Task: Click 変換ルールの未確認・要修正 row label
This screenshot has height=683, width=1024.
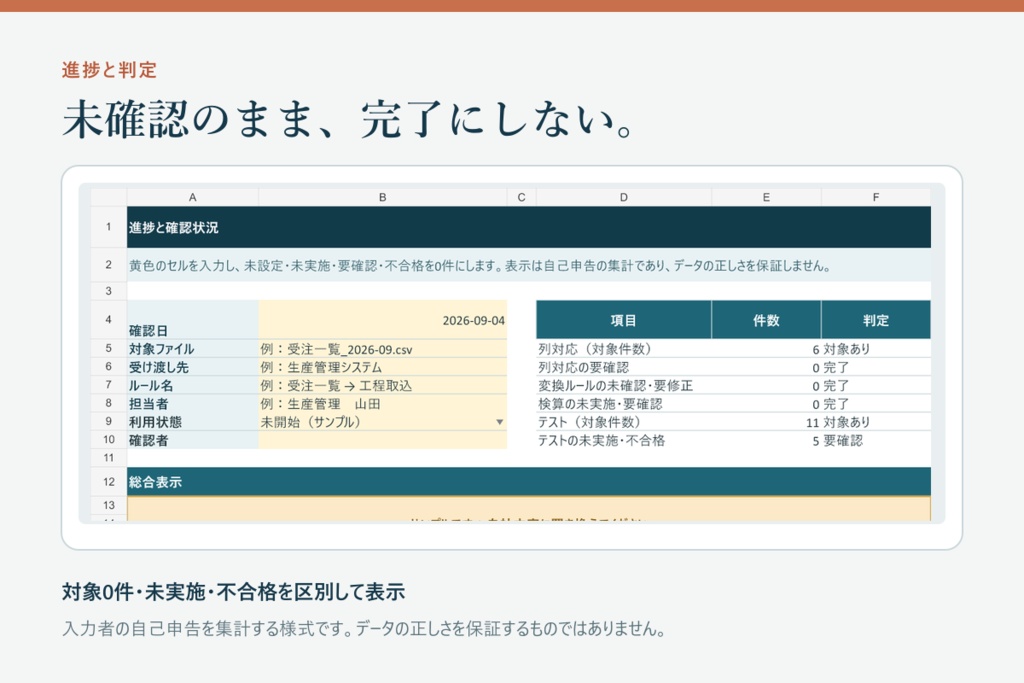Action: pos(624,385)
